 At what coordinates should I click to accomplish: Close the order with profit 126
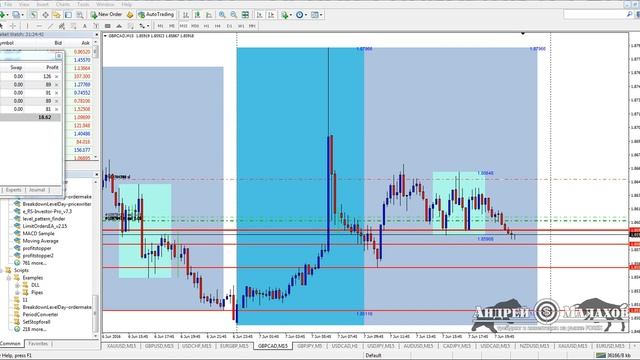pyautogui.click(x=56, y=76)
